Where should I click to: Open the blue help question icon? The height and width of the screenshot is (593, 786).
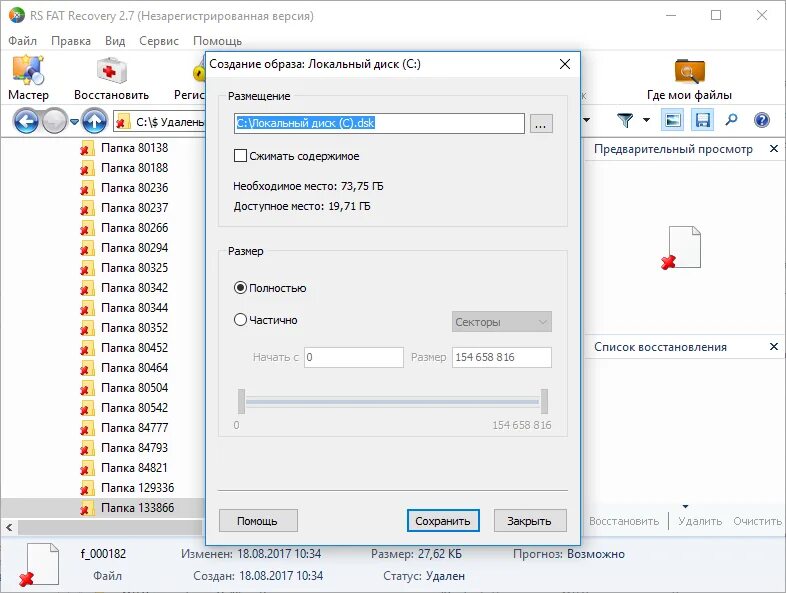761,120
